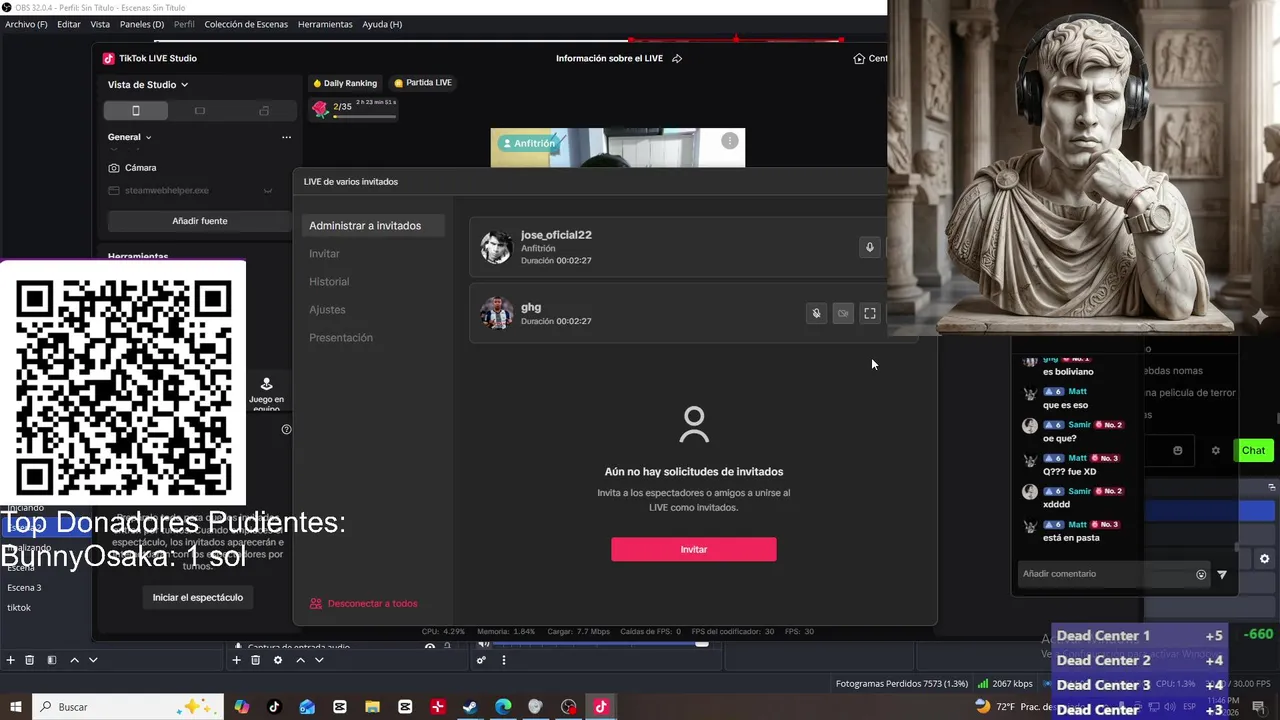Open OBS scene filters icon
The image size is (1280, 720).
52,660
